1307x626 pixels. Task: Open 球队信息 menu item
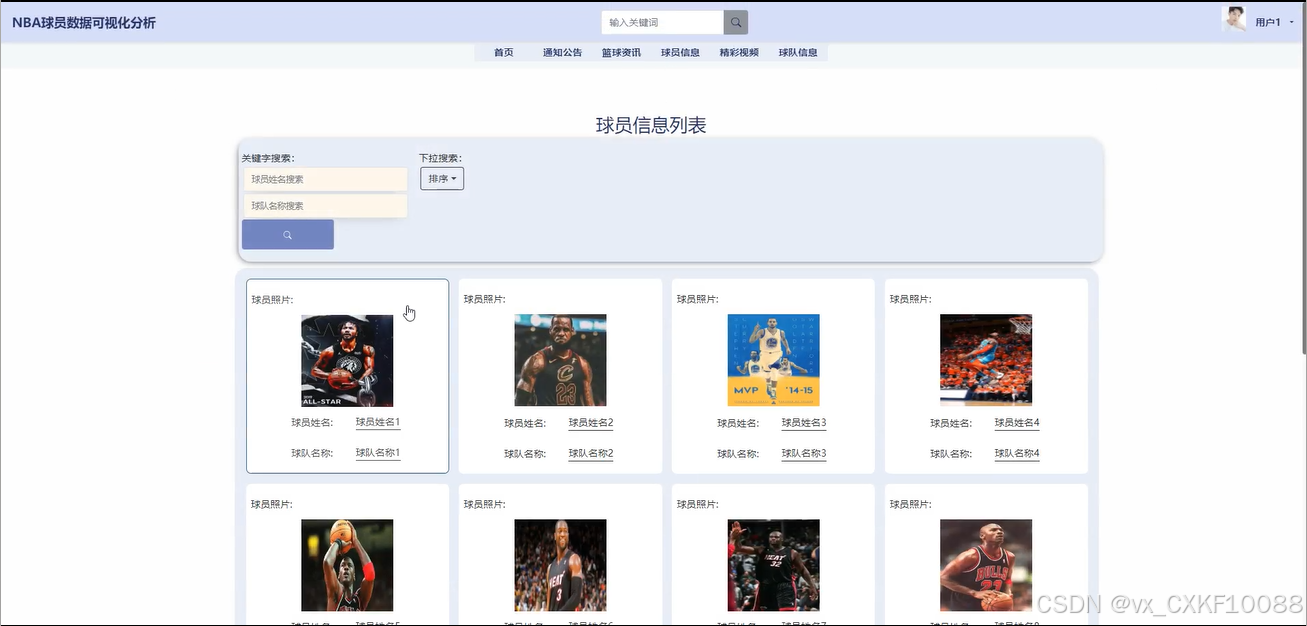pyautogui.click(x=798, y=53)
